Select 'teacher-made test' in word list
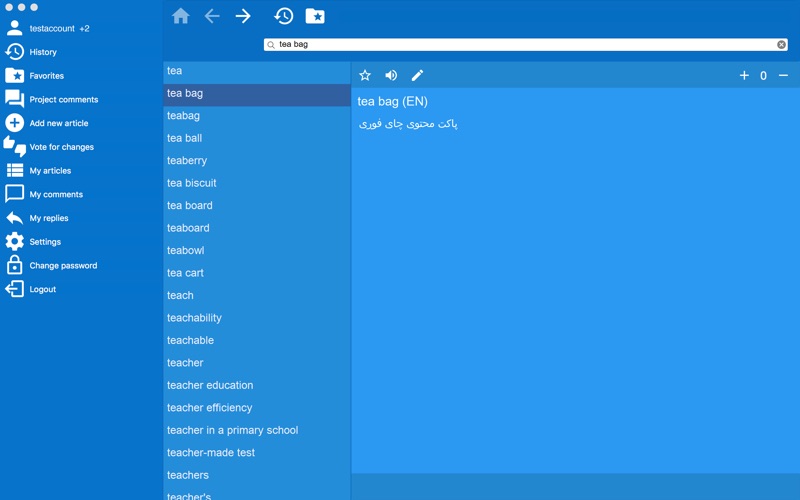800x500 pixels. [257, 453]
